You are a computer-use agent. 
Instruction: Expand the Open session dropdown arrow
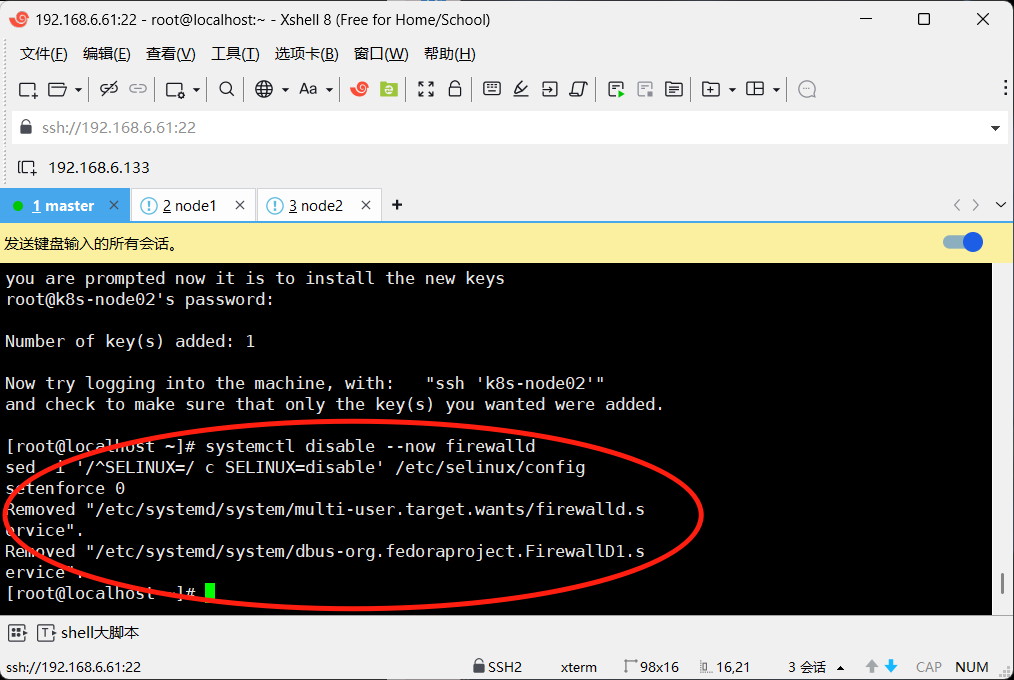point(78,90)
